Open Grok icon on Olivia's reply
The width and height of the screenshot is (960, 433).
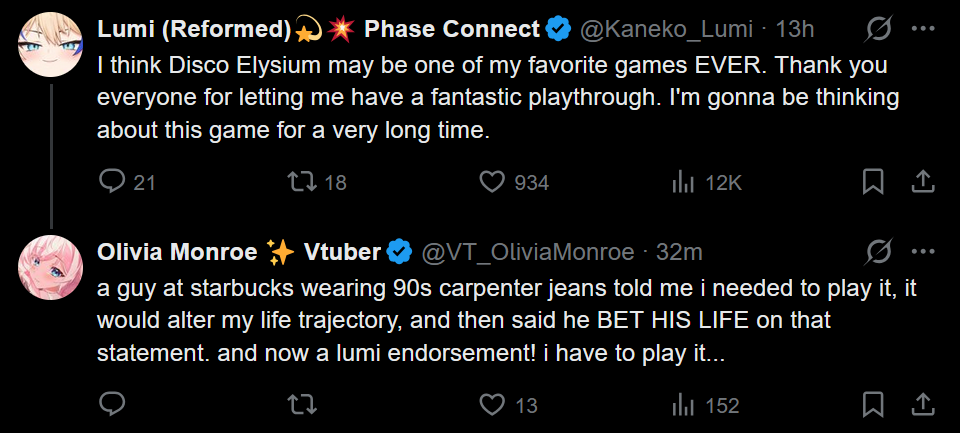(x=879, y=252)
